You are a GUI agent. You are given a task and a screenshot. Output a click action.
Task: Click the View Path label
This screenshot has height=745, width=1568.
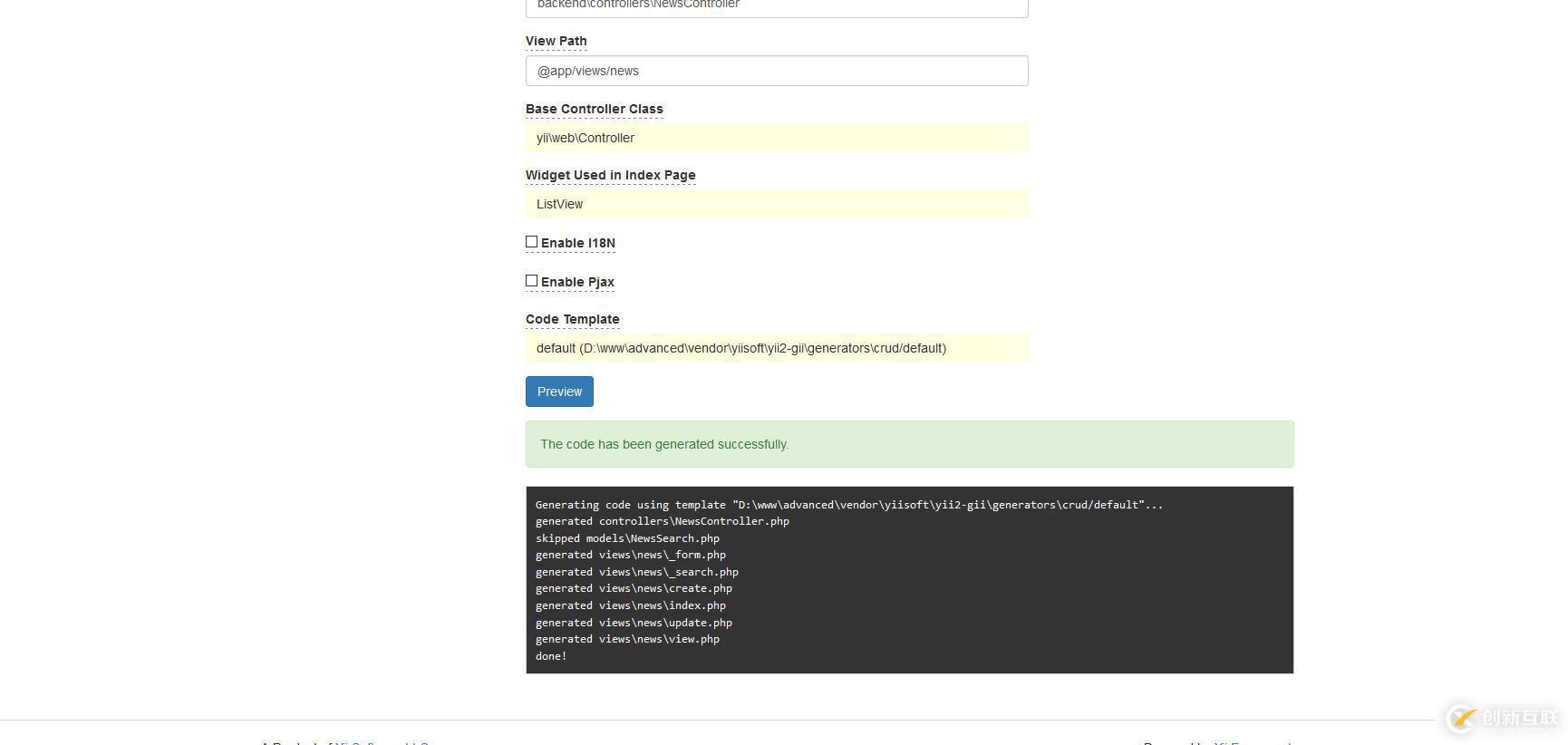pos(556,41)
